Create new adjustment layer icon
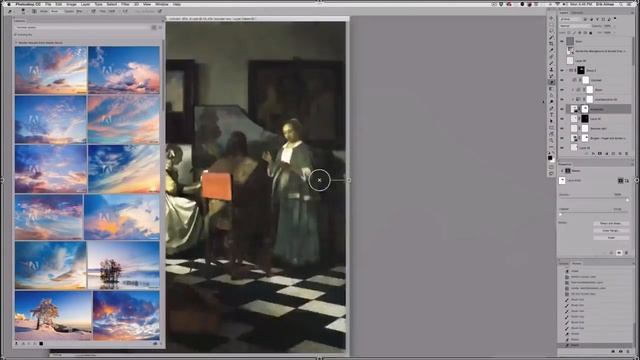This screenshot has height=360, width=640. (x=607, y=153)
